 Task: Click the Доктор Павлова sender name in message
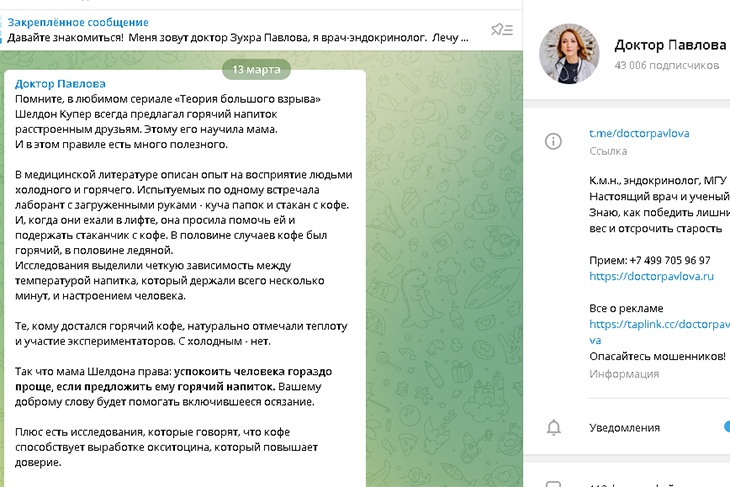[60, 84]
